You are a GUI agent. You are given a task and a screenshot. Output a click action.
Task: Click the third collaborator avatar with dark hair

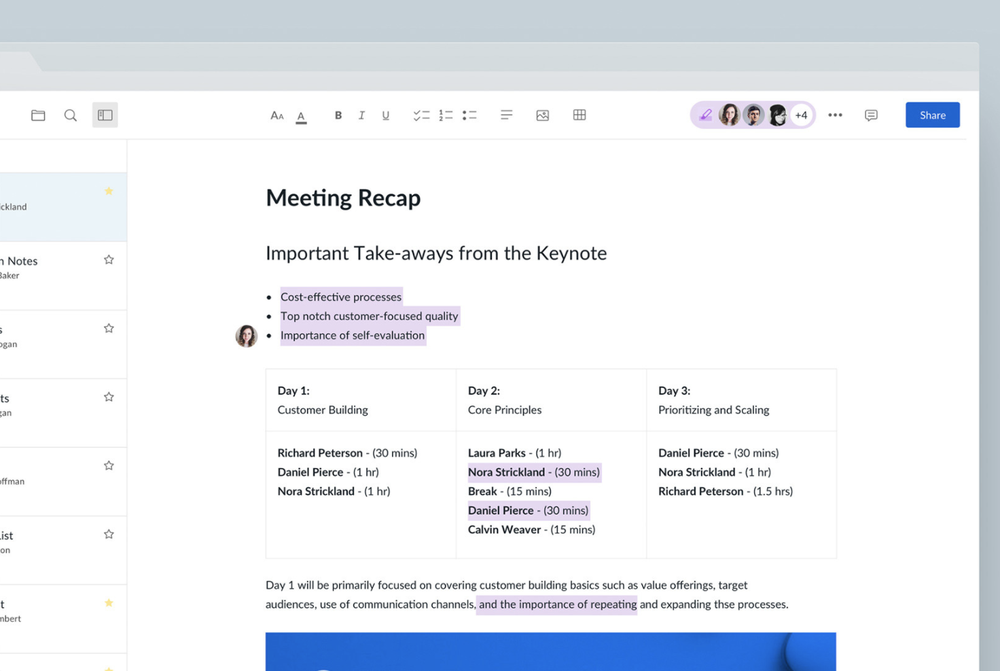[777, 115]
